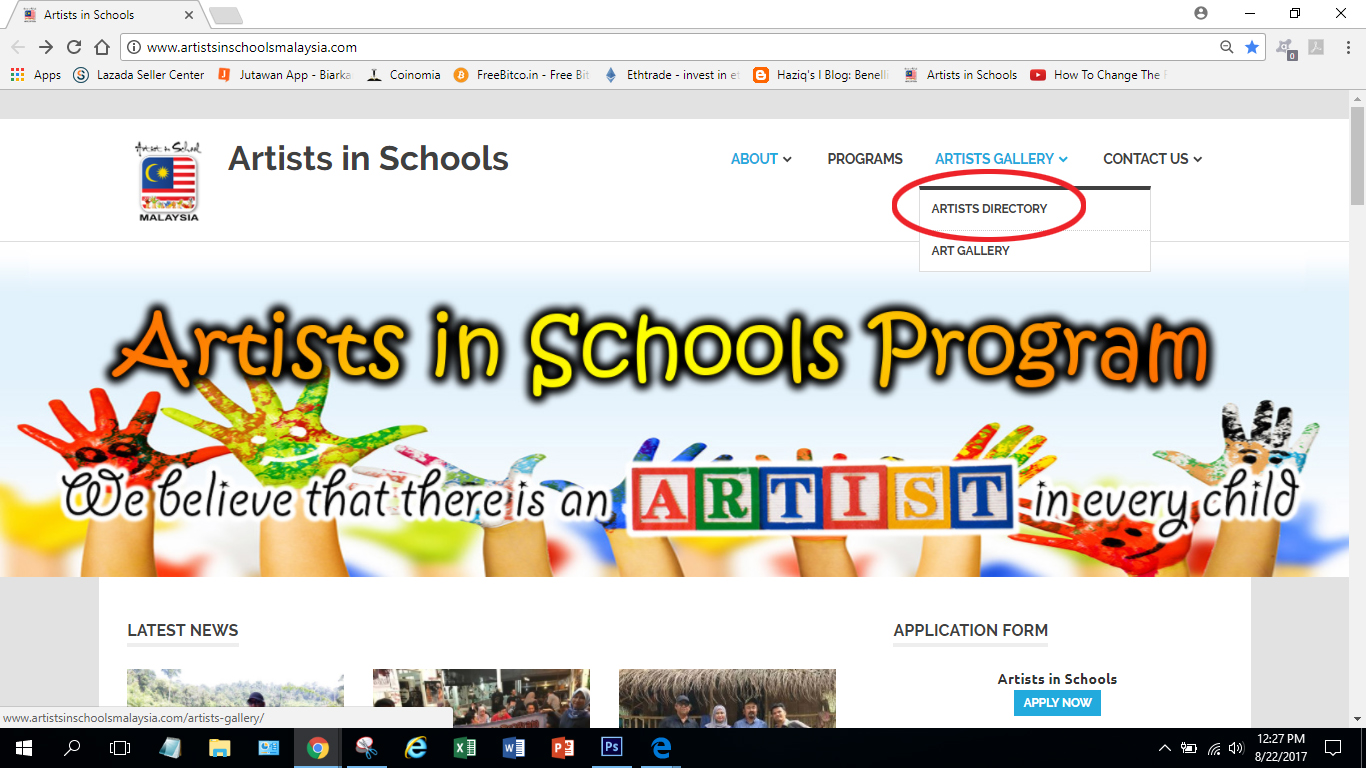Click the browser reload button
Screen dimensions: 1366x768
(74, 47)
